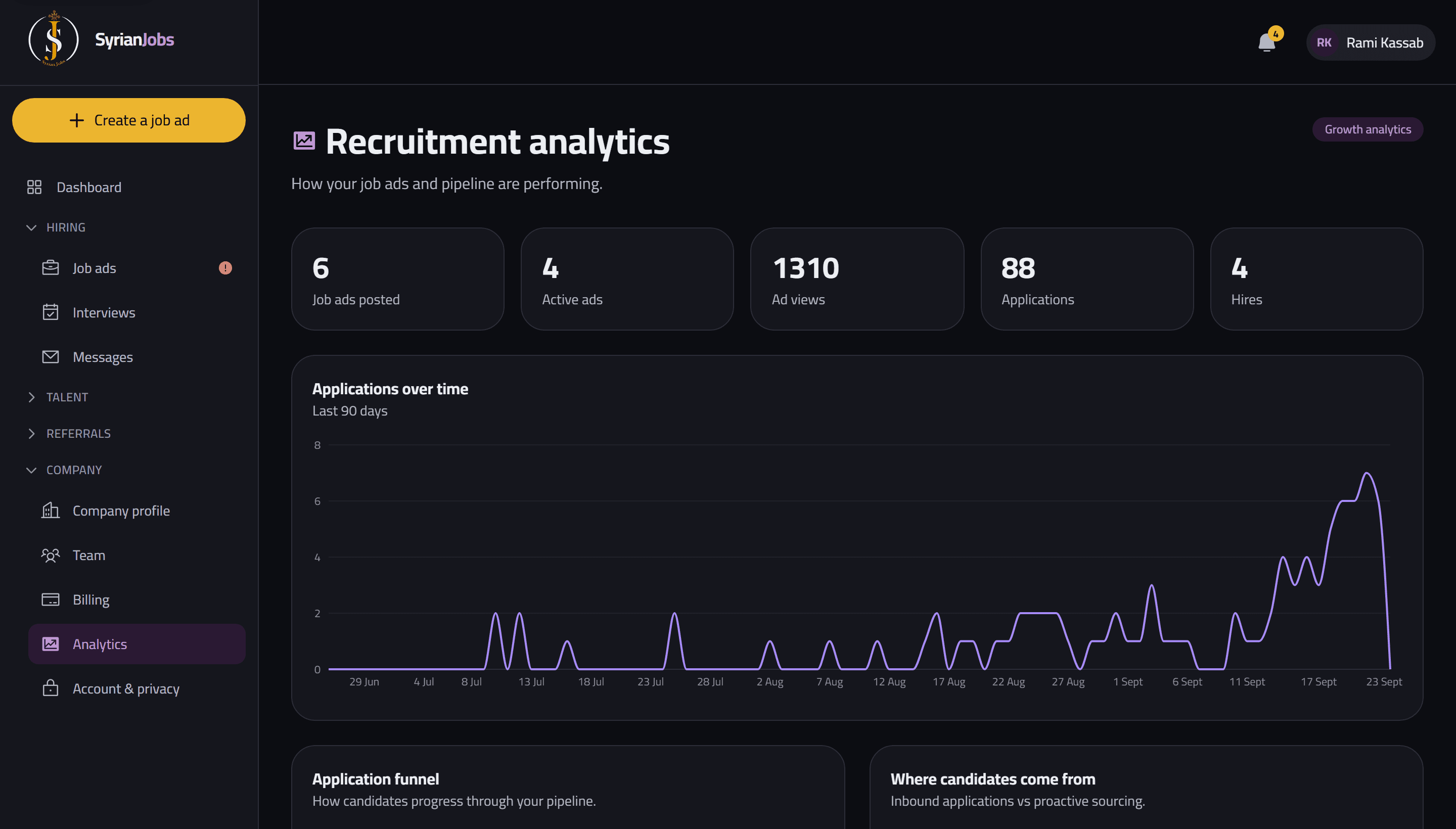Click the Job ads briefcase icon
The width and height of the screenshot is (1456, 829).
(51, 267)
